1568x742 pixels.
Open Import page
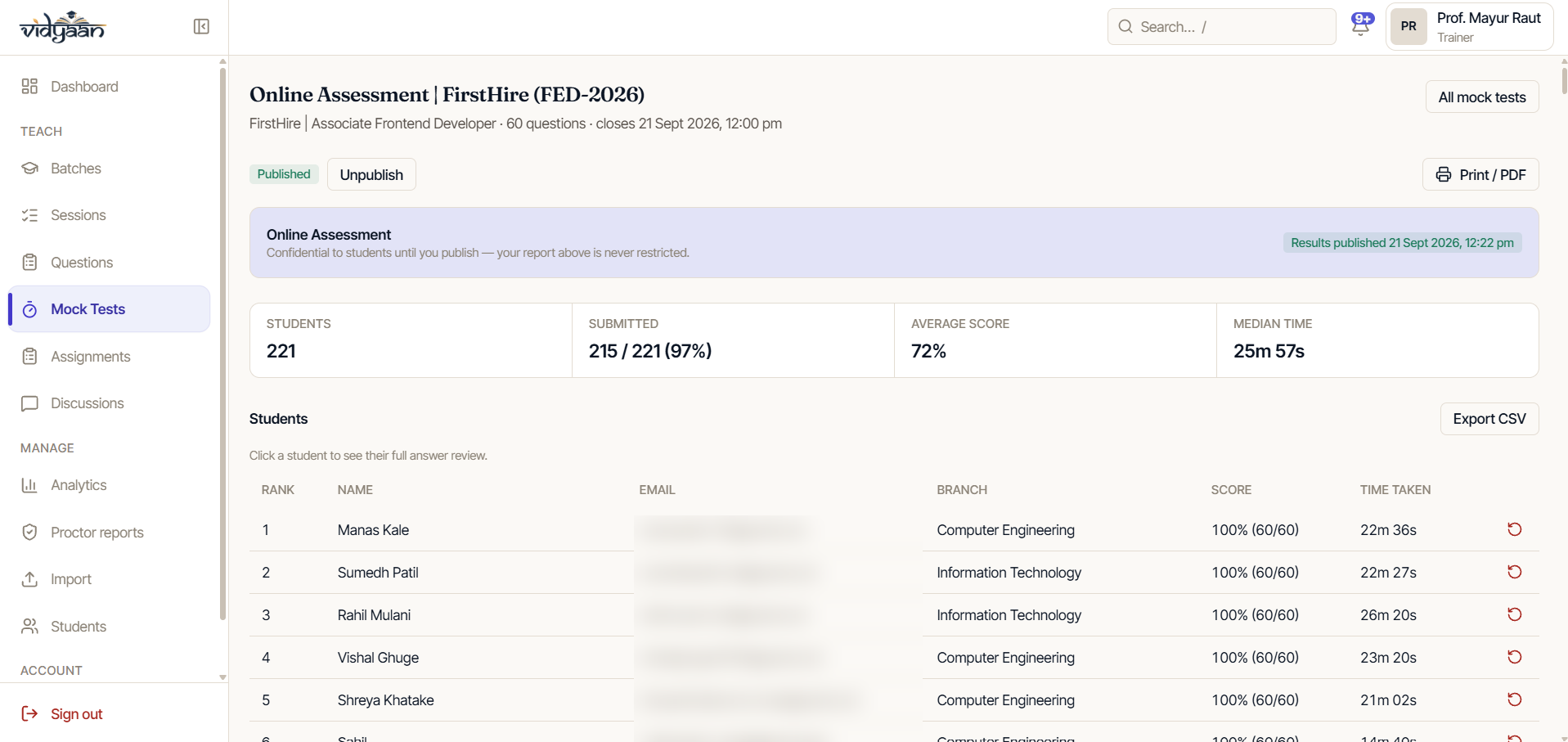109,579
